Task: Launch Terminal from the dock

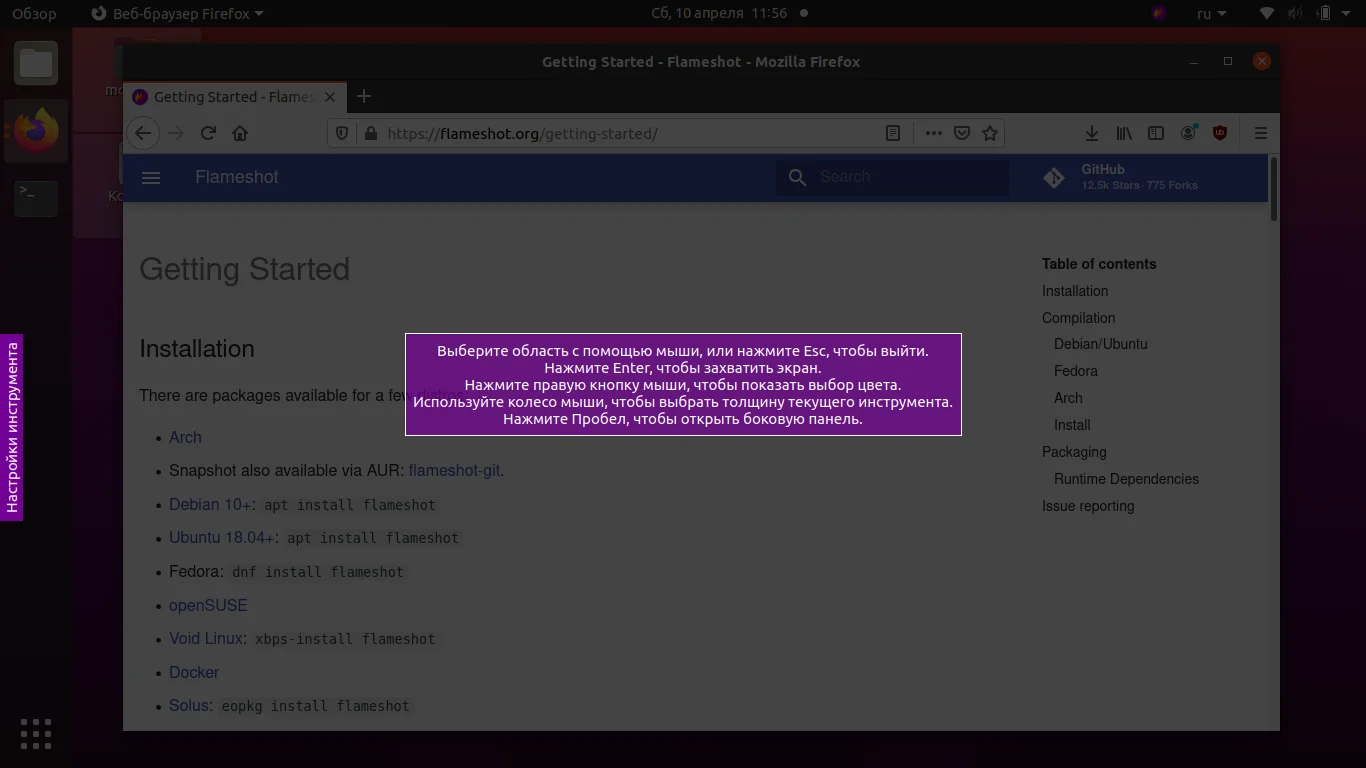Action: coord(36,198)
